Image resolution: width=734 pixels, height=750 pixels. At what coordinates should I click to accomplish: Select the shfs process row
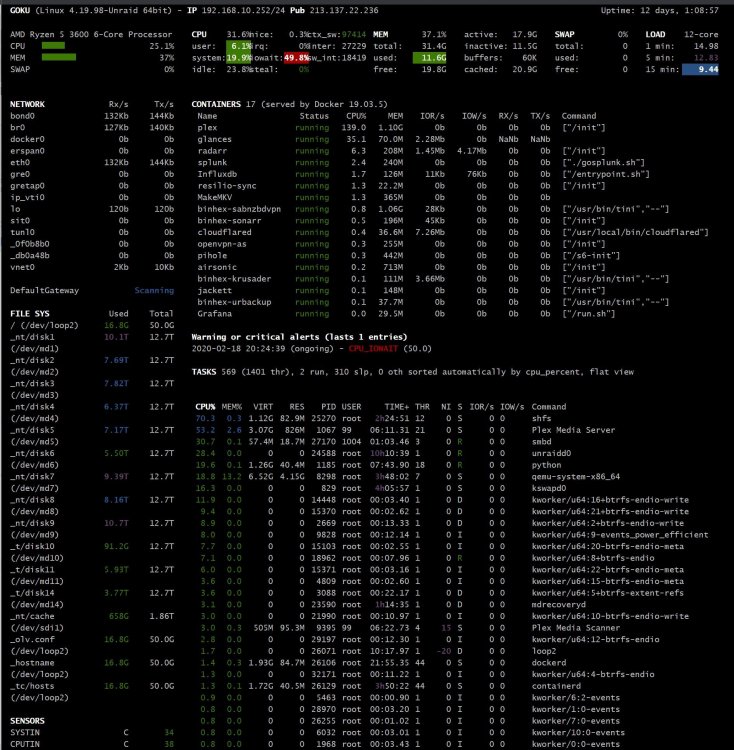tap(373, 418)
